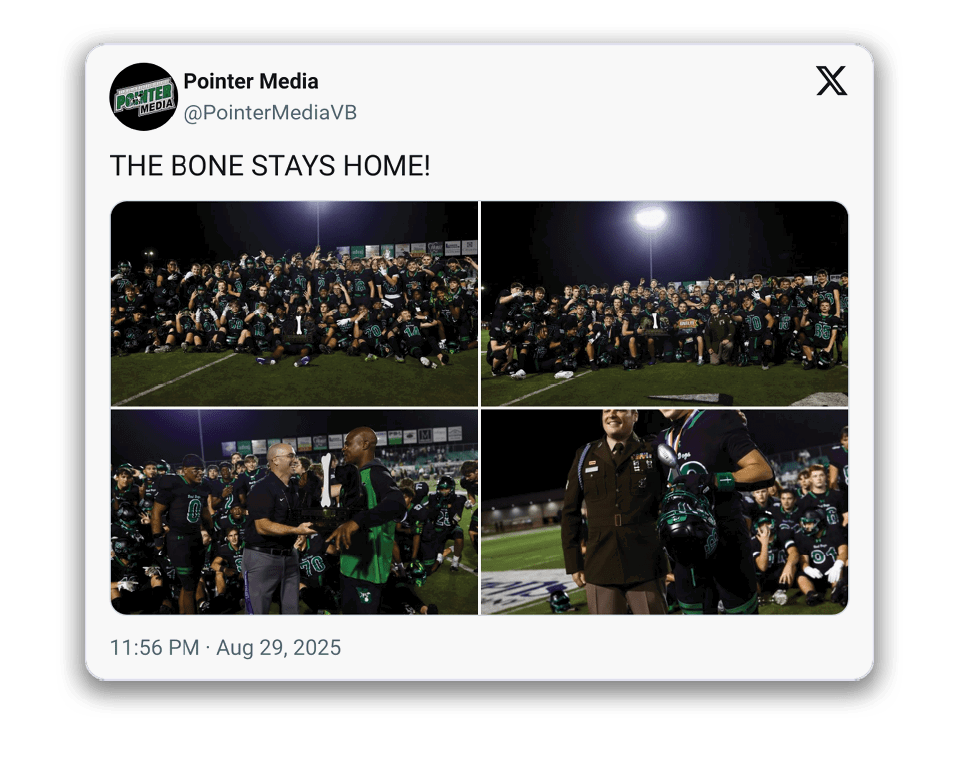Image resolution: width=959 pixels, height=768 pixels.
Task: Select the "THE BONE STAYS HOME!" tweet text
Action: [x=270, y=166]
